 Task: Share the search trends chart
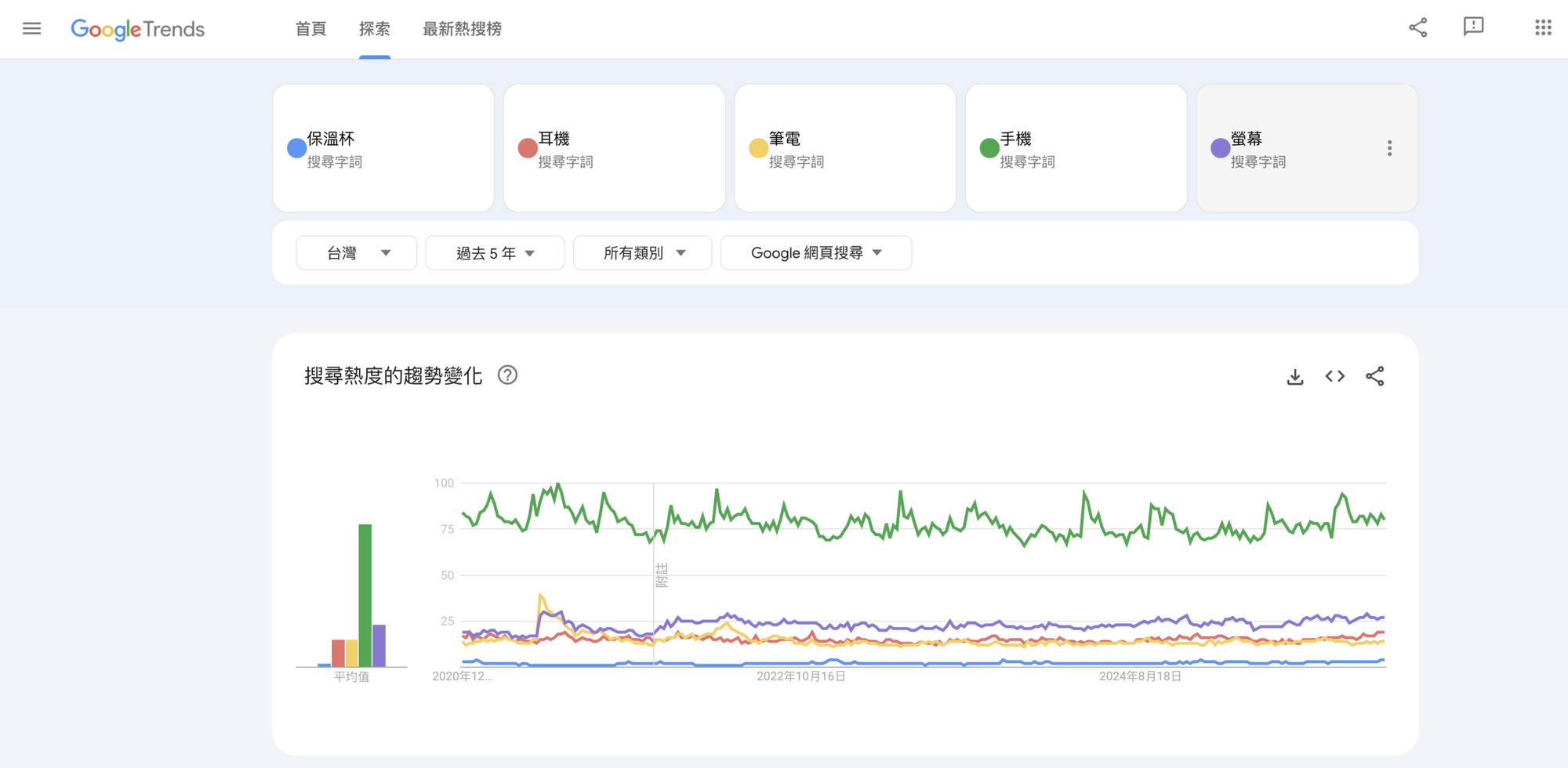coord(1374,376)
